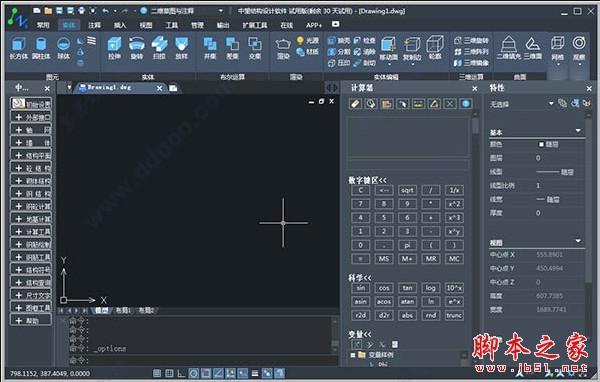Click the 分割 (Separate) tool
The width and height of the screenshot is (600, 382).
click(x=339, y=51)
